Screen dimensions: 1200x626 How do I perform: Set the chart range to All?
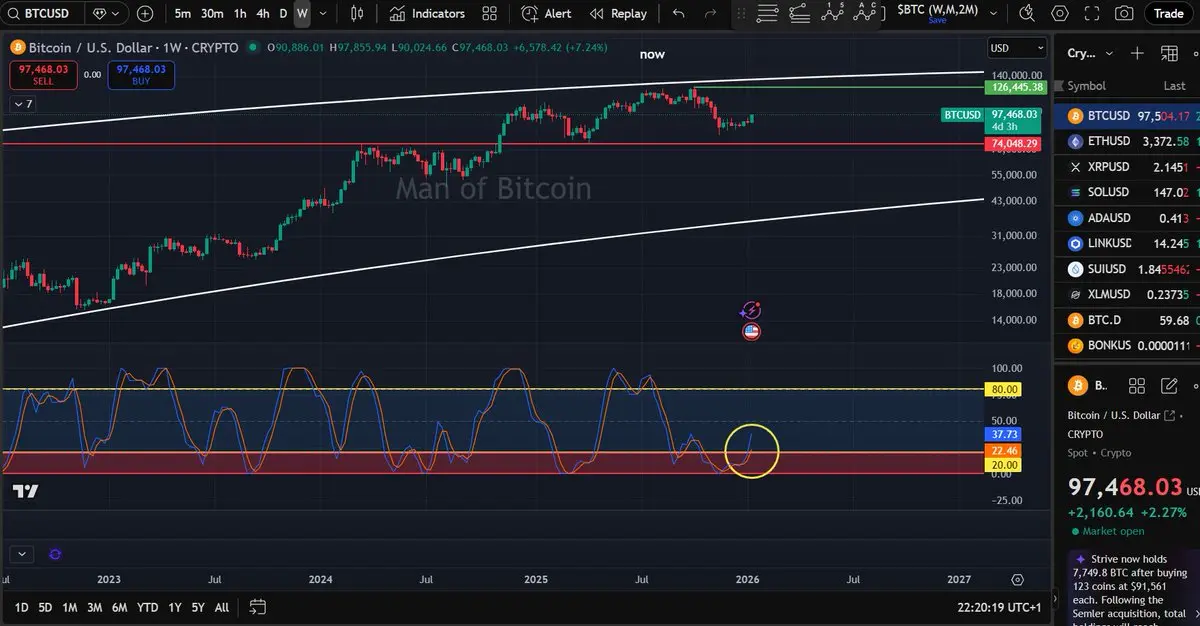[221, 607]
